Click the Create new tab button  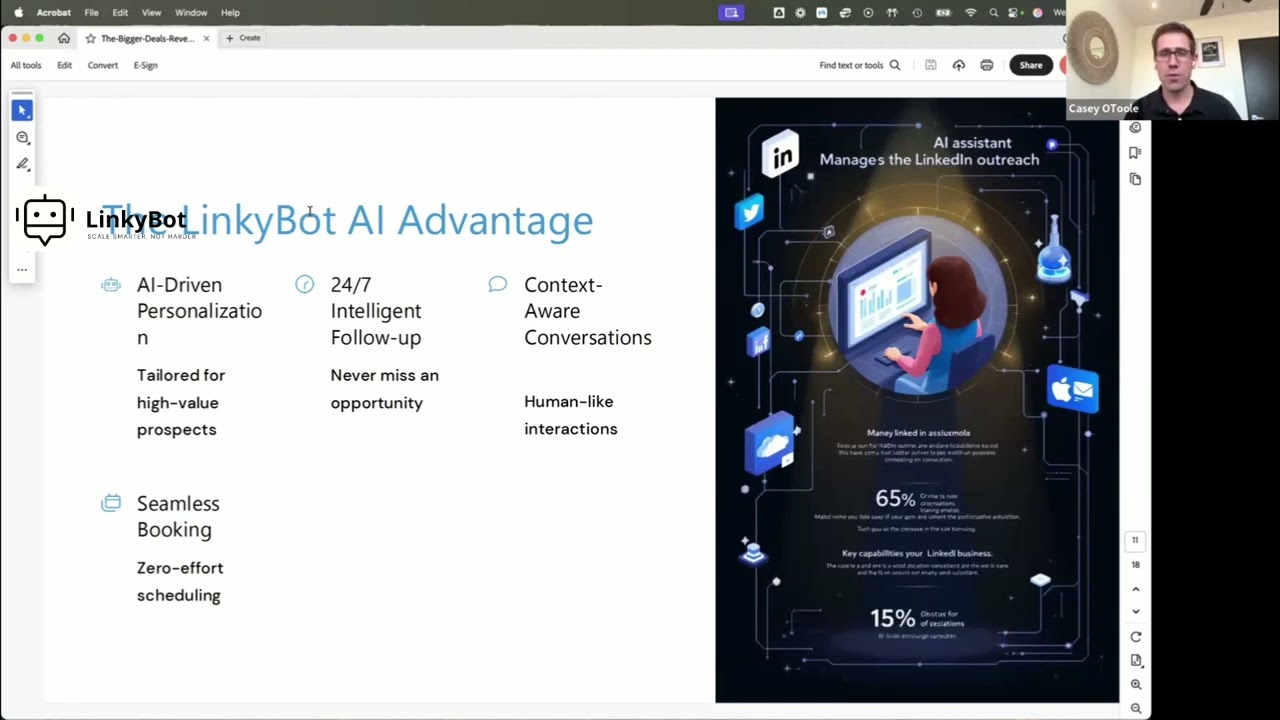tap(243, 38)
